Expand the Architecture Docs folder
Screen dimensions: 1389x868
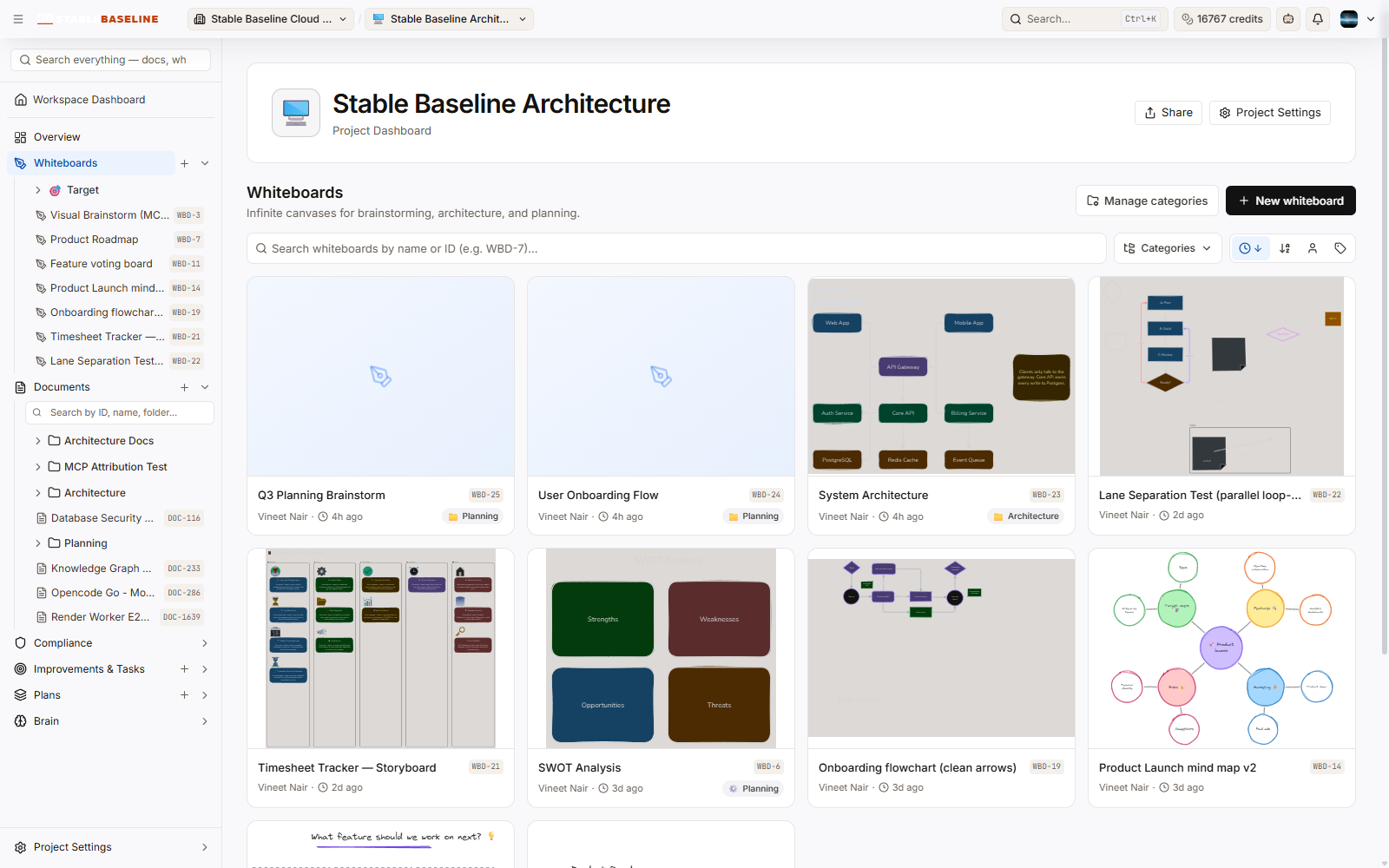37,441
